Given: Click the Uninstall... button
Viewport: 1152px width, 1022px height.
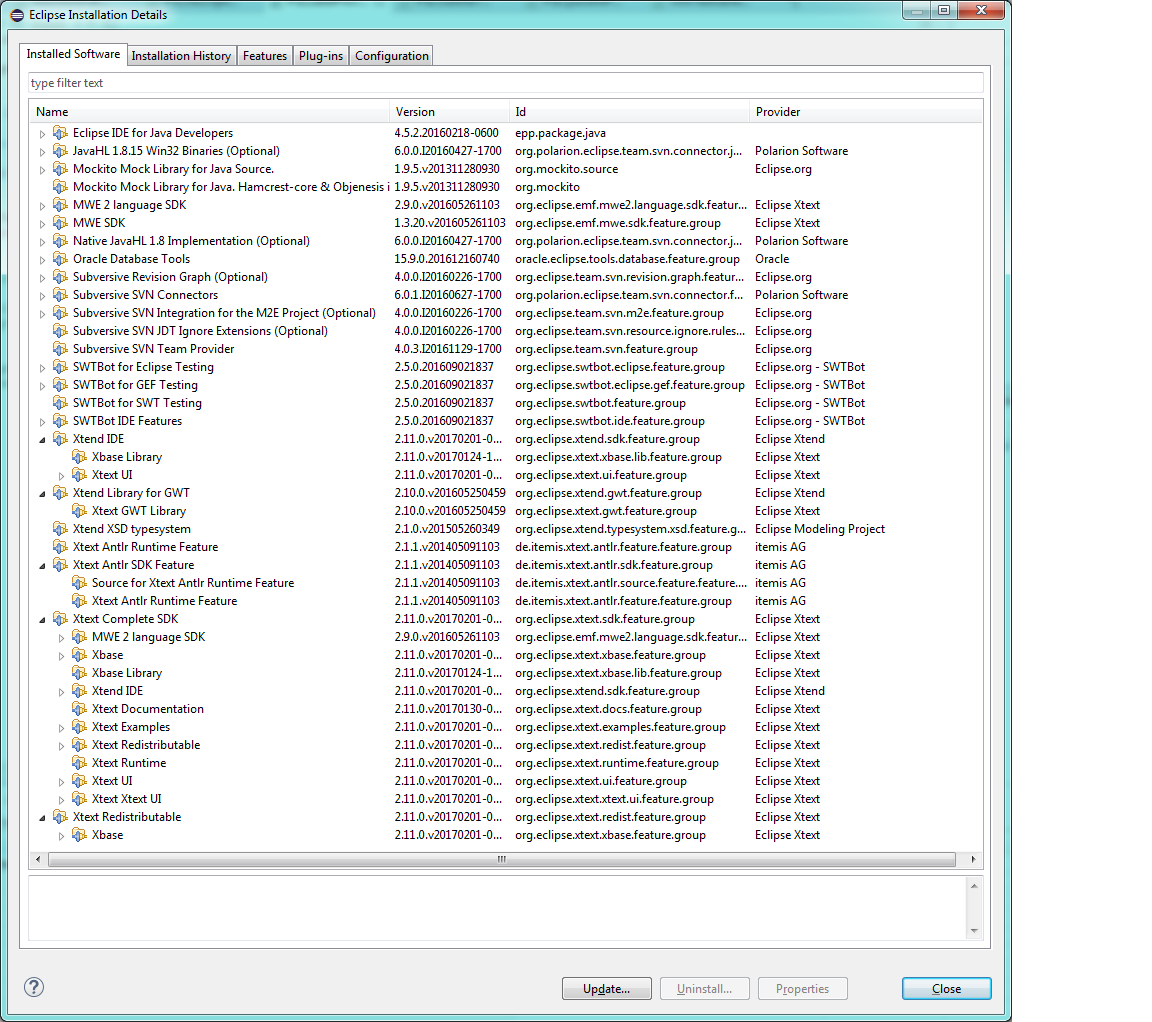Looking at the screenshot, I should point(705,988).
